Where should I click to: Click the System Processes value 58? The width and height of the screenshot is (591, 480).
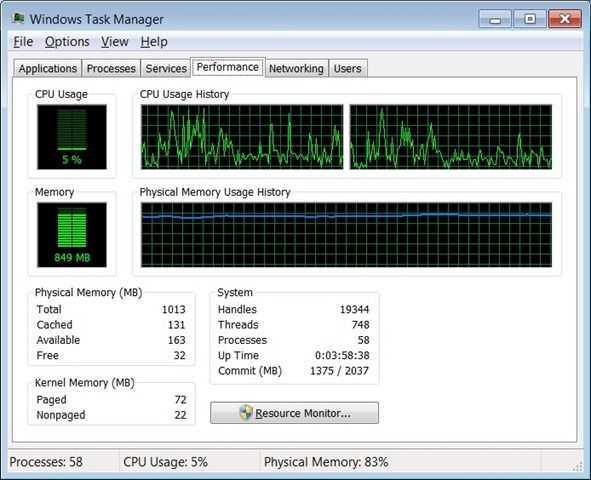click(x=363, y=340)
